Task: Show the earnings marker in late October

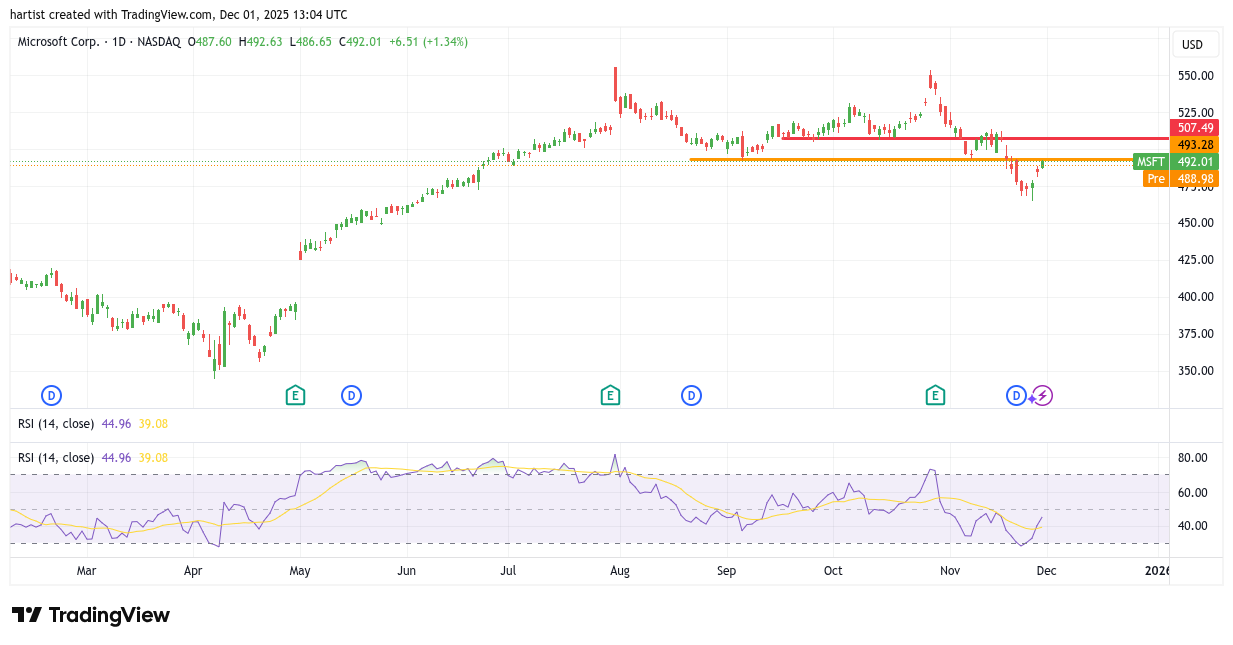Action: (x=935, y=395)
